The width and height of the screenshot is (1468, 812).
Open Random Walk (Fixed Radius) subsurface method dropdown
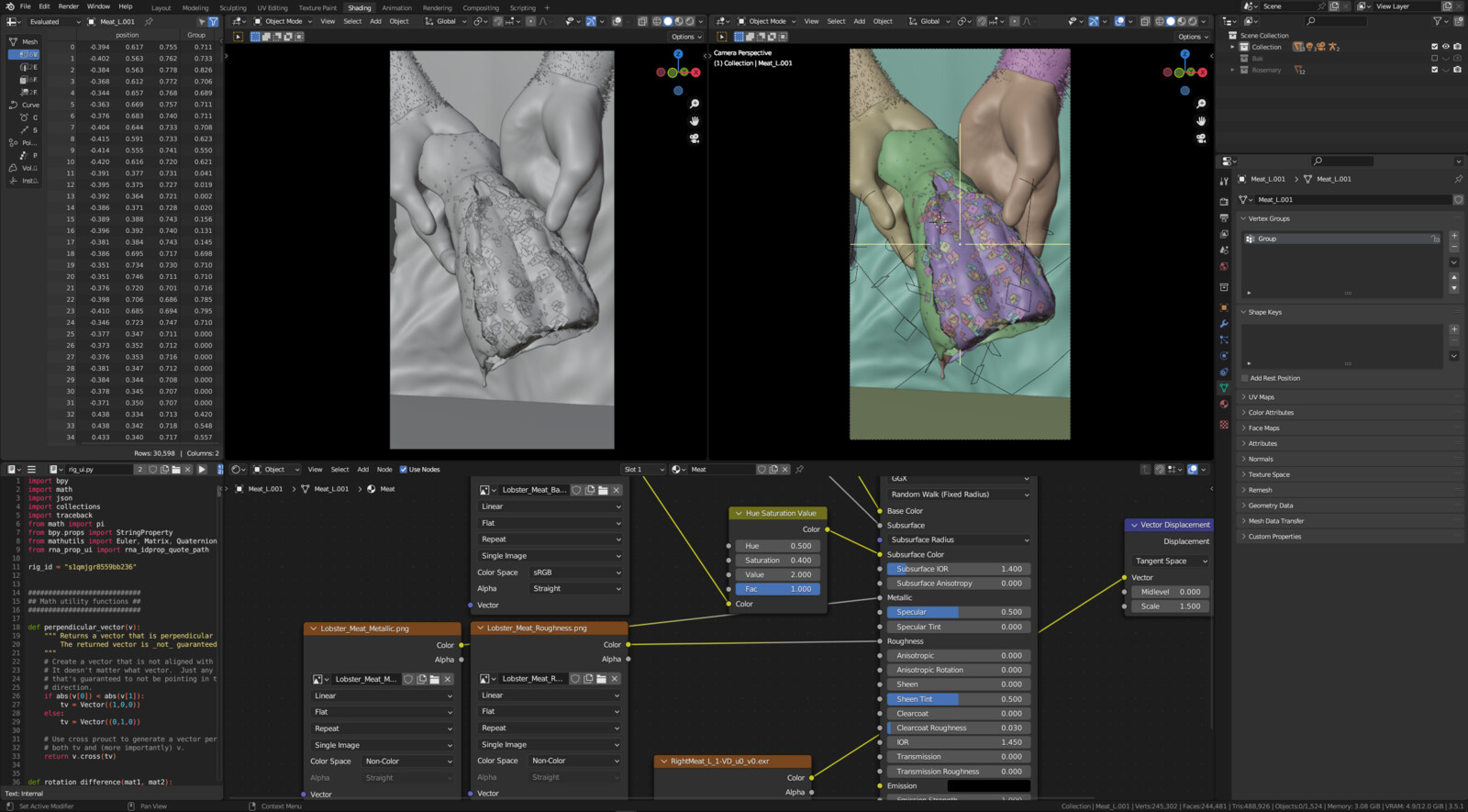tap(959, 495)
